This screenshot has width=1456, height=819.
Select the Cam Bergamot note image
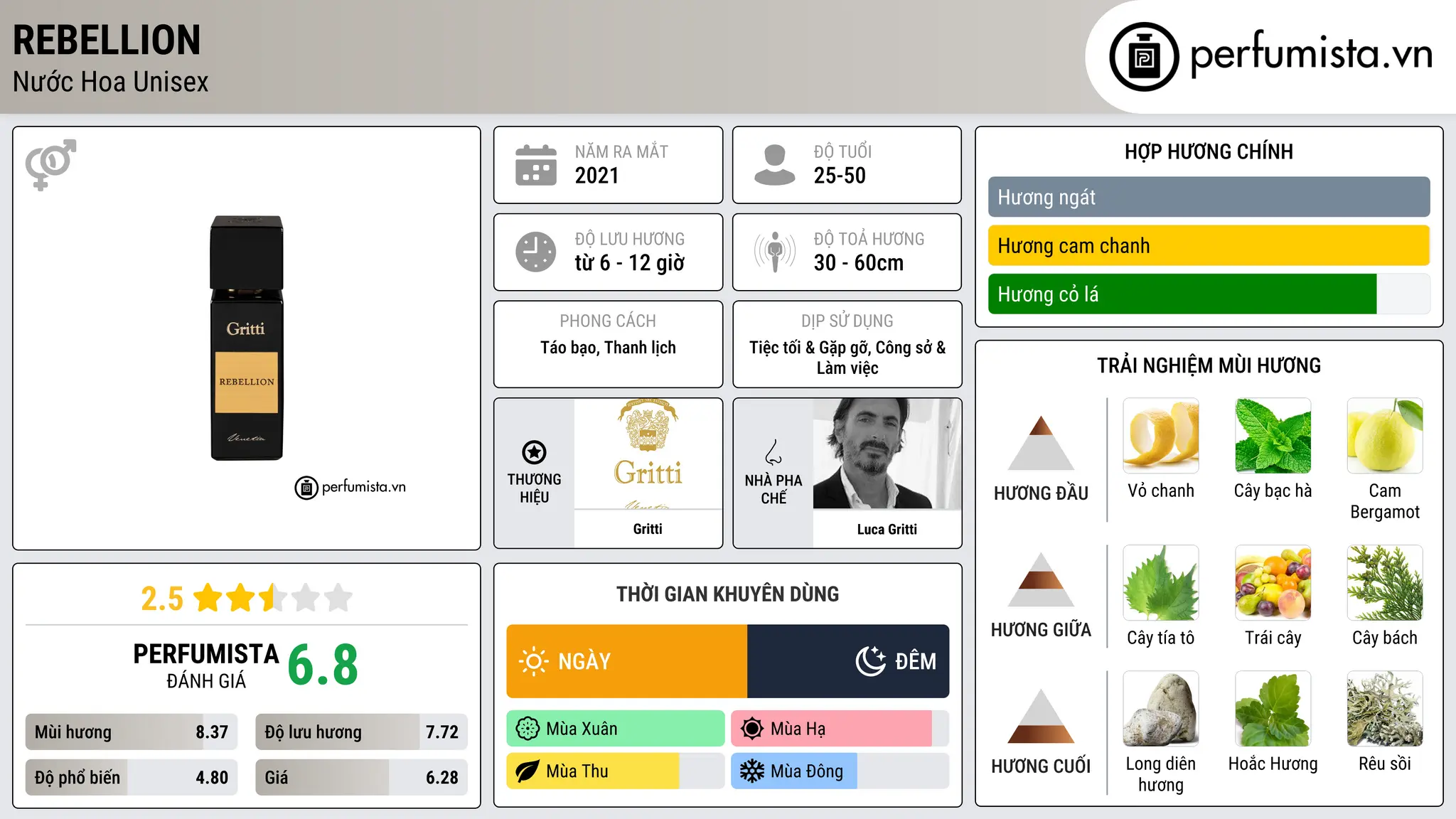(1385, 436)
